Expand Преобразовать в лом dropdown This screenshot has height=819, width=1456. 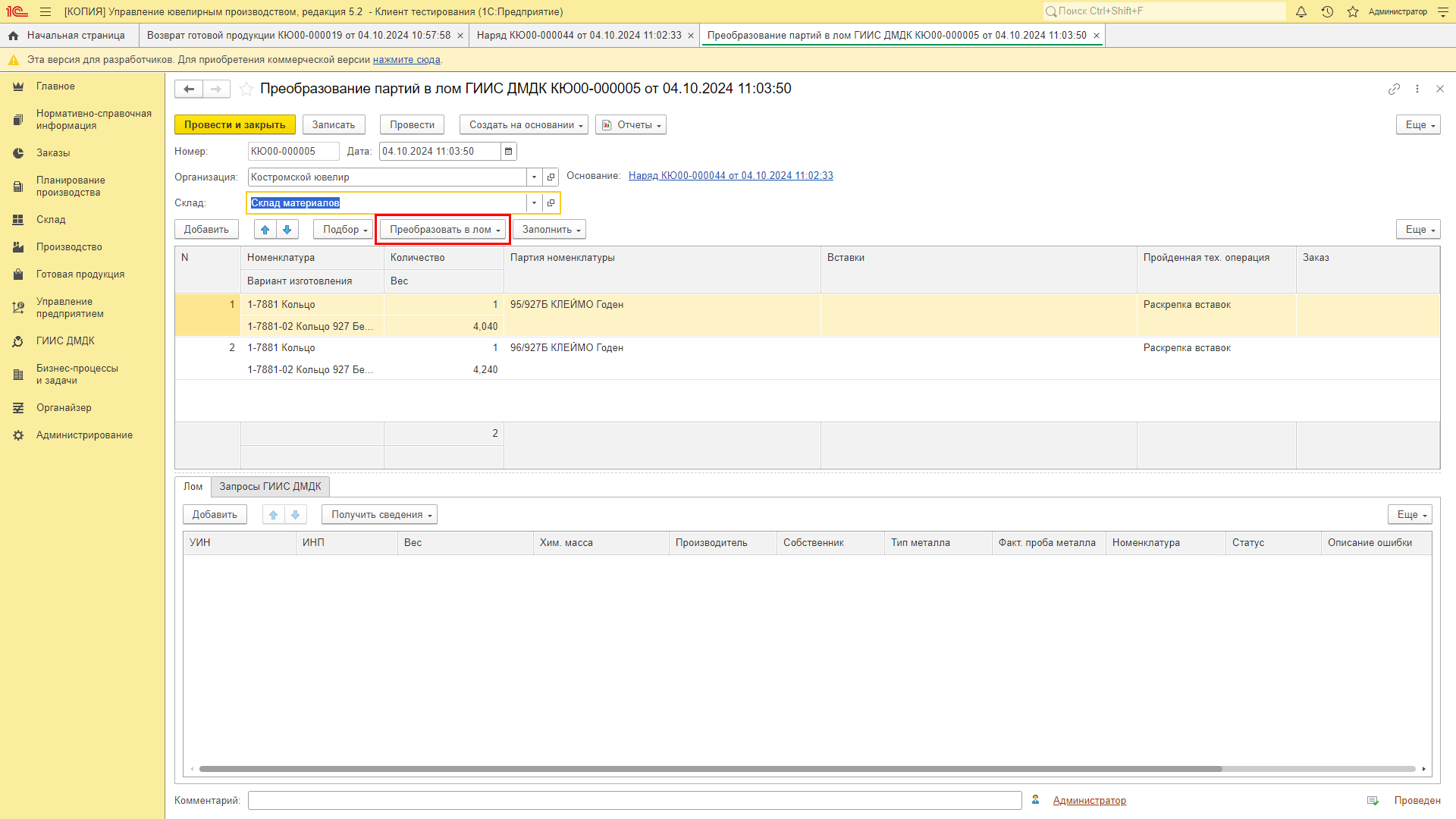444,230
